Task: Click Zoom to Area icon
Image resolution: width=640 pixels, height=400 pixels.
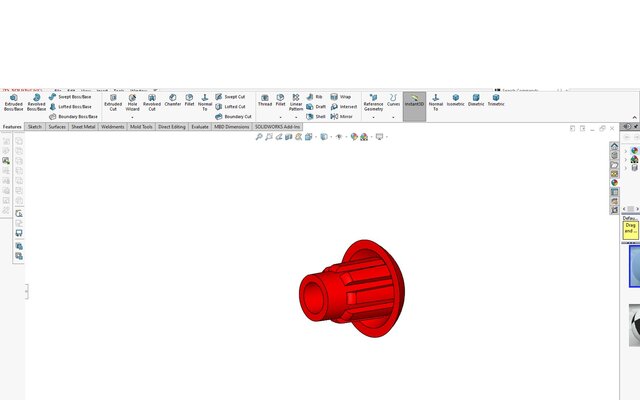Action: point(269,137)
